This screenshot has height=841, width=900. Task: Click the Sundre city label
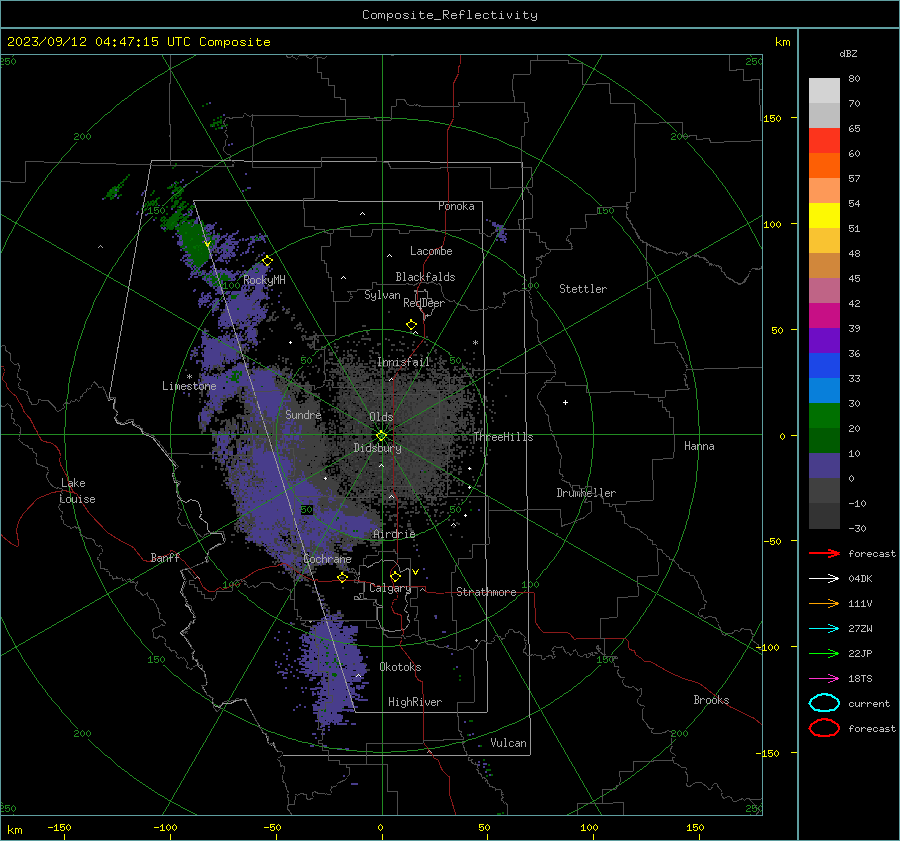click(303, 414)
